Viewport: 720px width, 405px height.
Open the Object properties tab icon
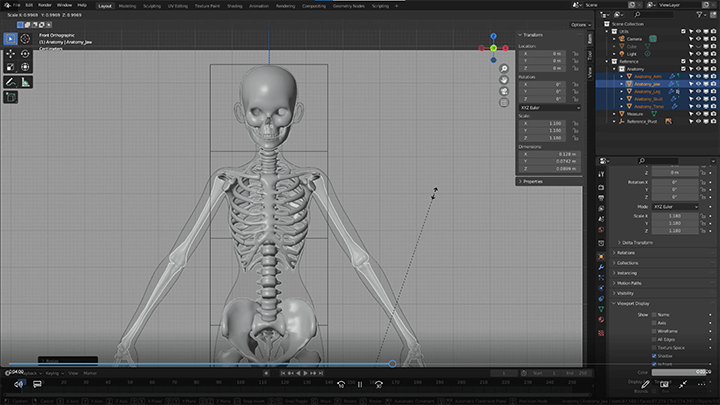point(601,257)
